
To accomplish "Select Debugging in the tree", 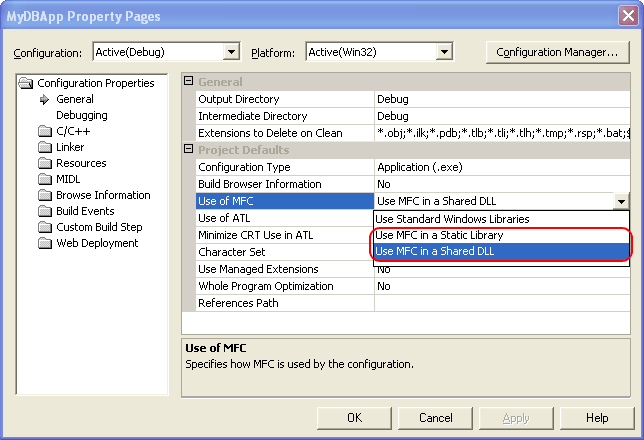I will (x=82, y=115).
